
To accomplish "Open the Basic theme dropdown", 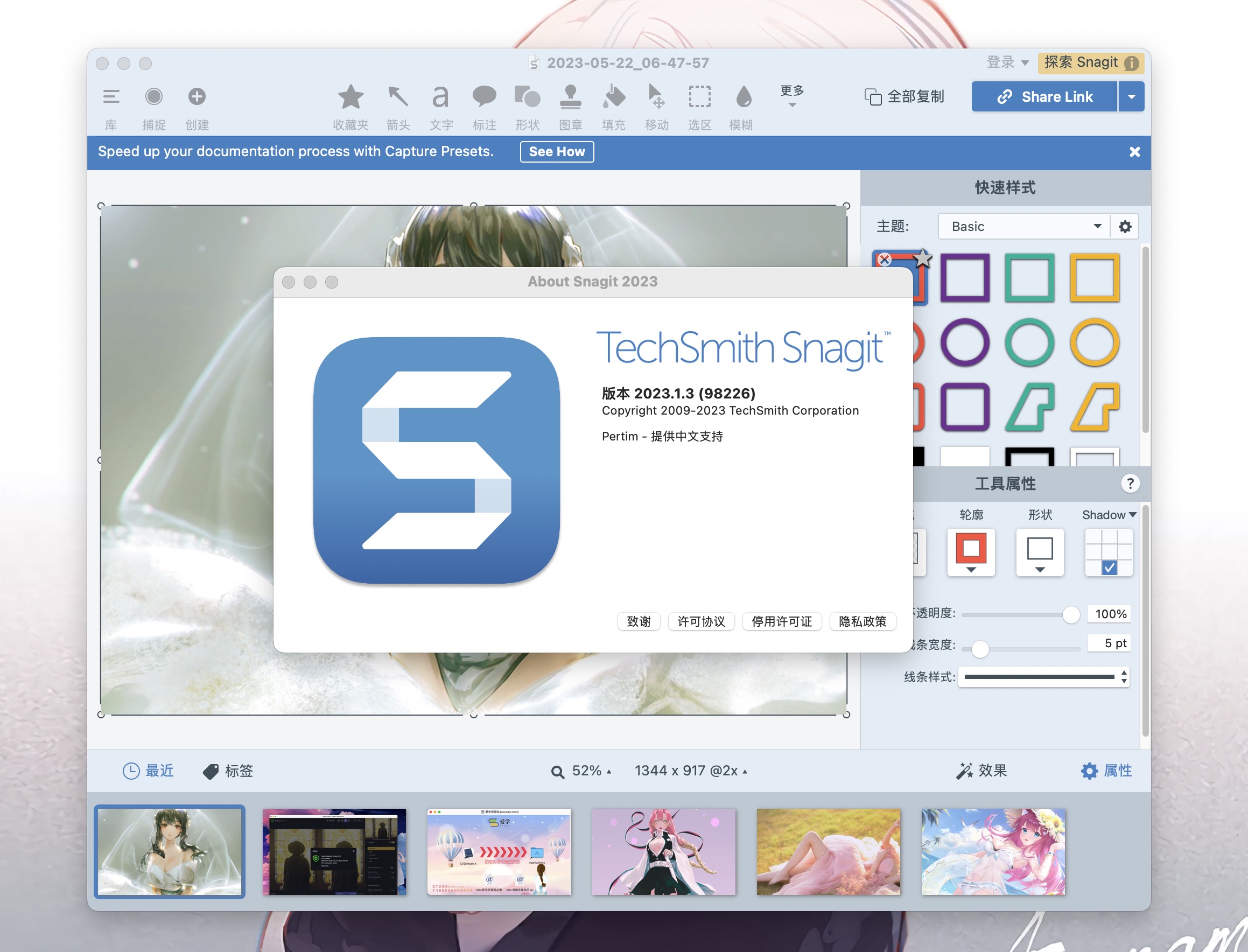I will click(1023, 227).
